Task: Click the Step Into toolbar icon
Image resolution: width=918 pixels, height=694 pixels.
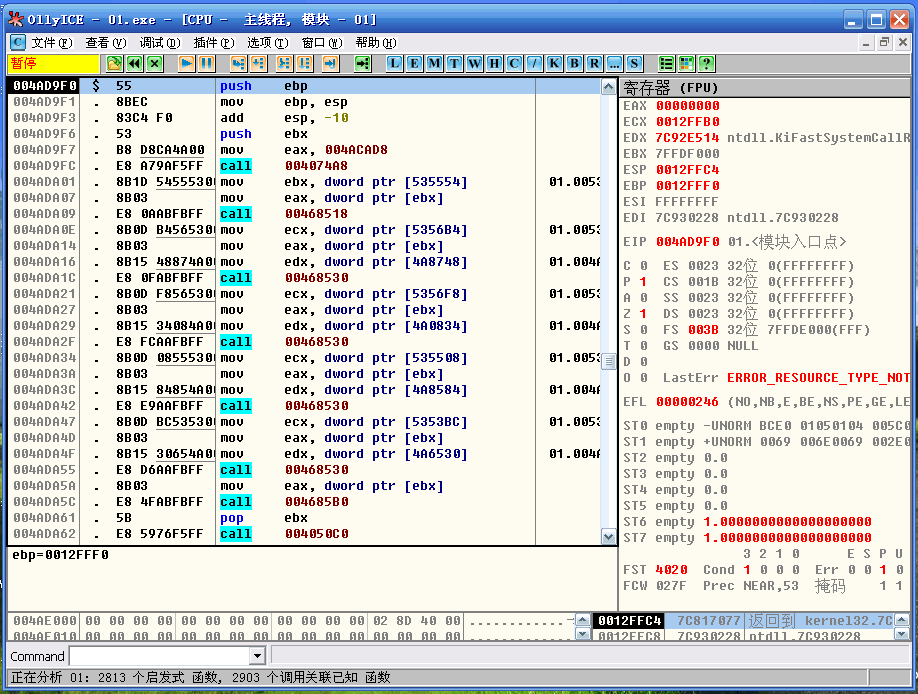Action: tap(238, 63)
